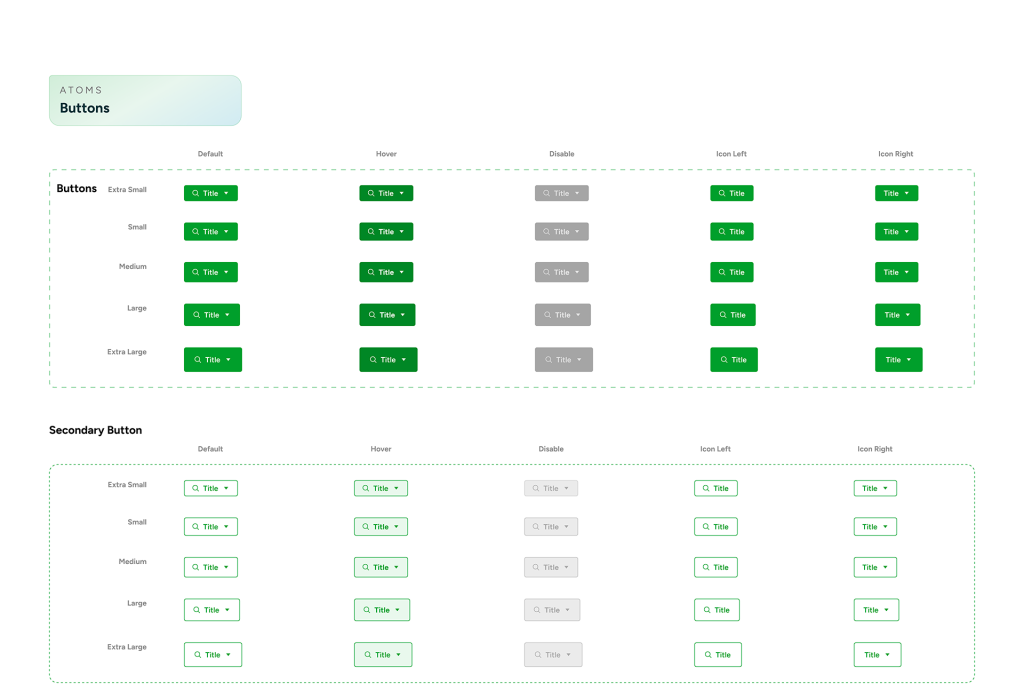Open dropdown arrow on filled Small Default button

pos(226,232)
